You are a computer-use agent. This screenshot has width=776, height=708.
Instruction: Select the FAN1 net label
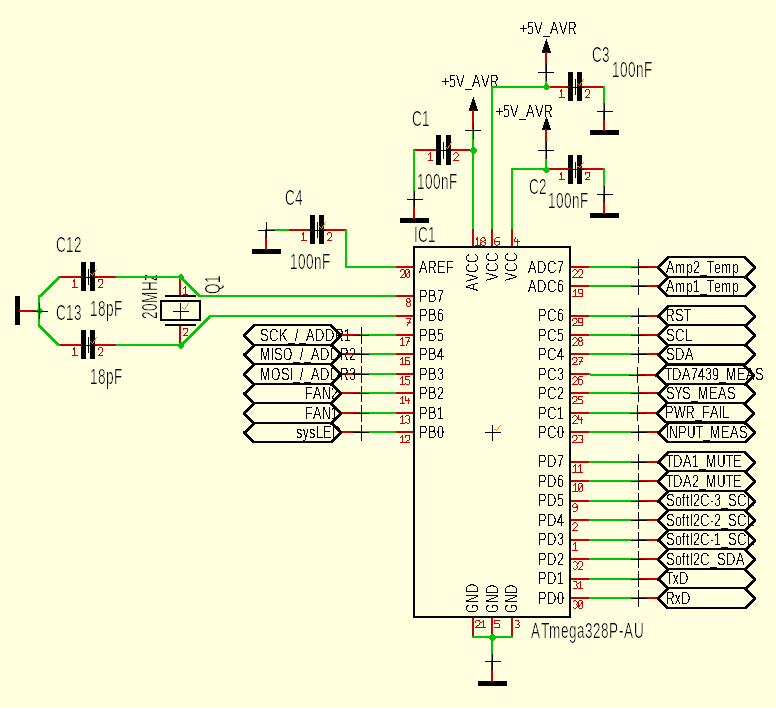click(x=293, y=413)
